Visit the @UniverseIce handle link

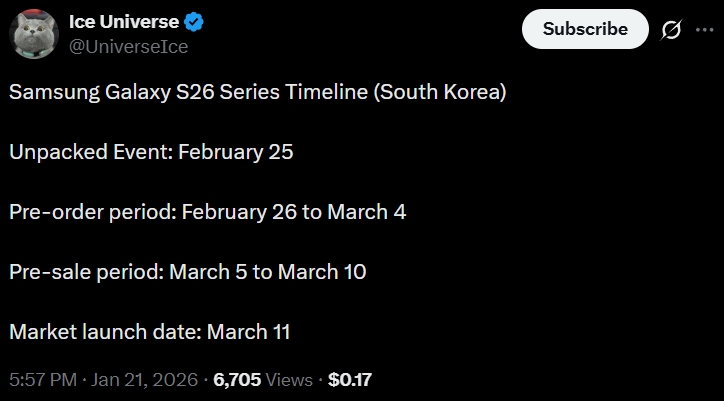pos(128,46)
